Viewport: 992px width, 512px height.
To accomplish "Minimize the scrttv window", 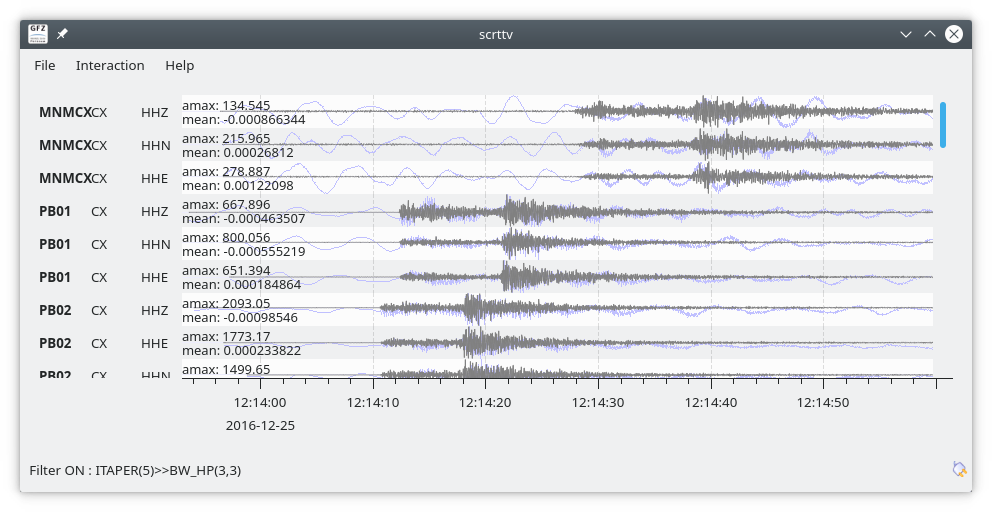I will coord(905,34).
